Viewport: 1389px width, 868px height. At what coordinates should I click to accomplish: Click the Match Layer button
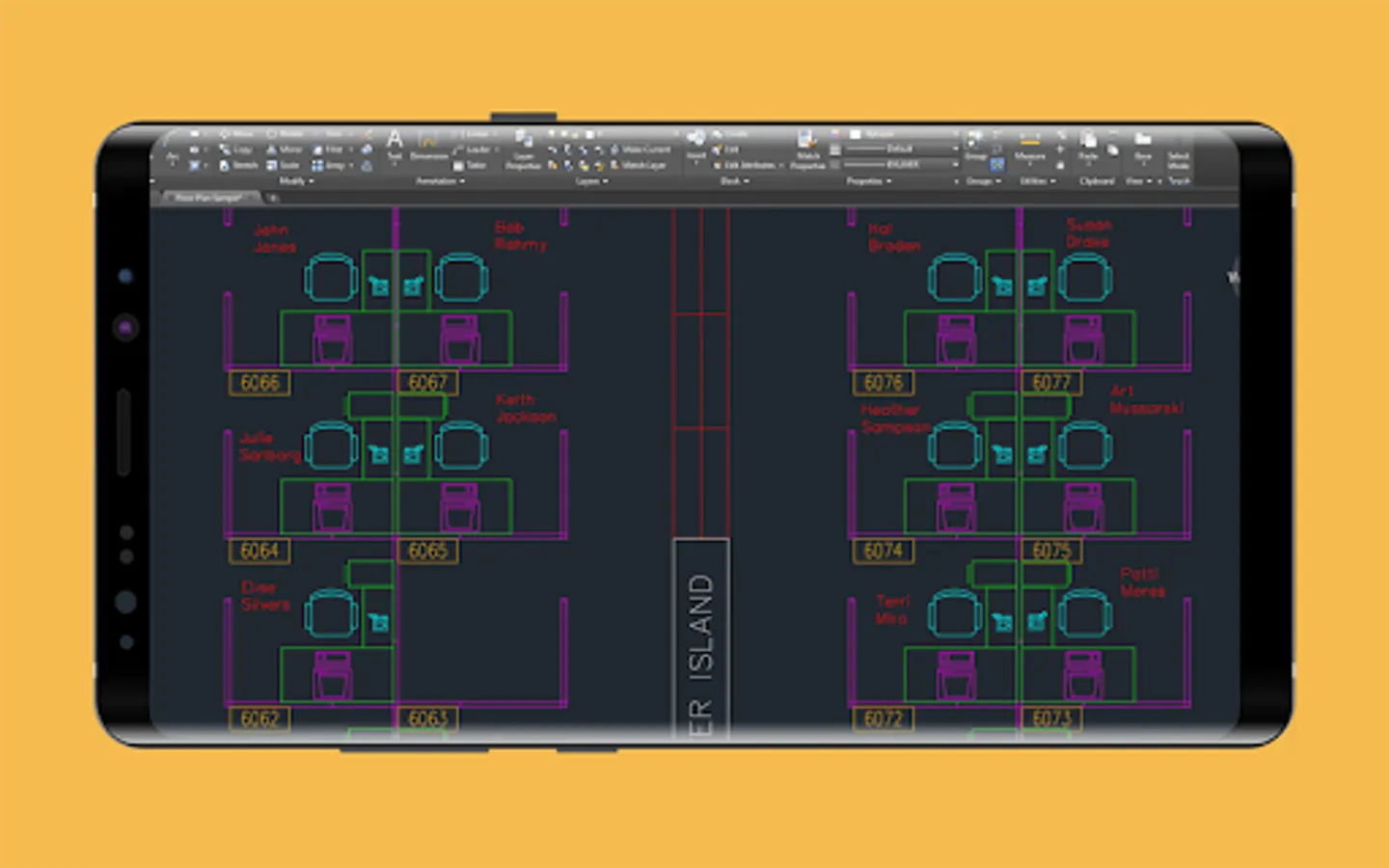point(639,165)
